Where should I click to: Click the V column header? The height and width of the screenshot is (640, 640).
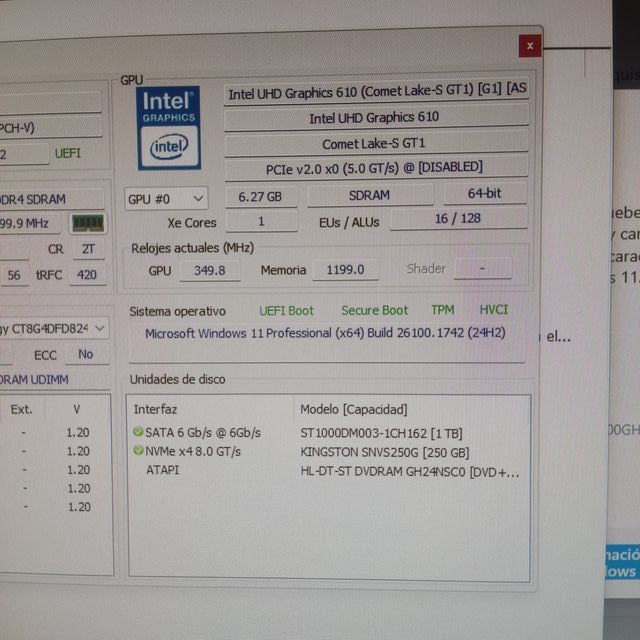pos(76,409)
